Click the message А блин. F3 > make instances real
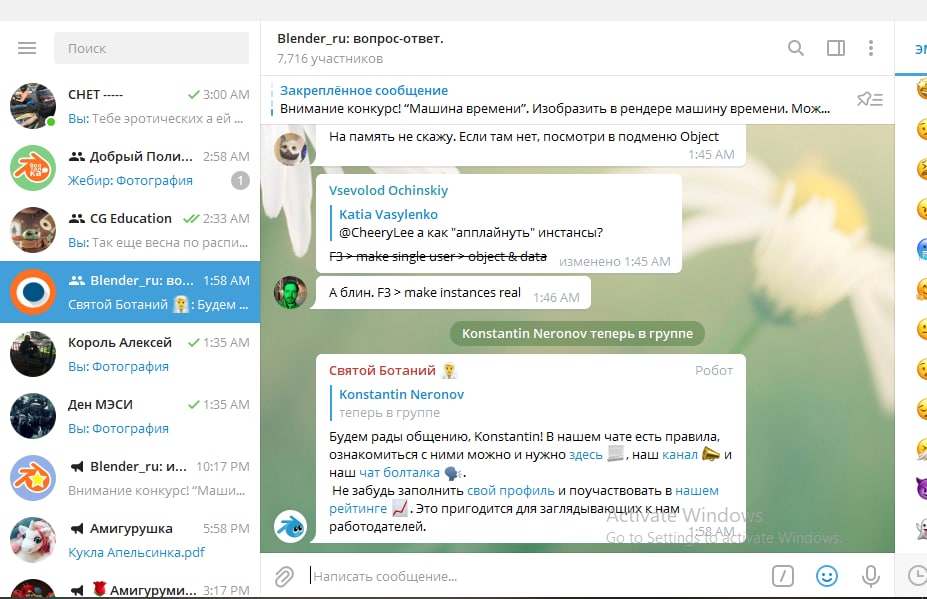This screenshot has height=599, width=927. pyautogui.click(x=452, y=293)
